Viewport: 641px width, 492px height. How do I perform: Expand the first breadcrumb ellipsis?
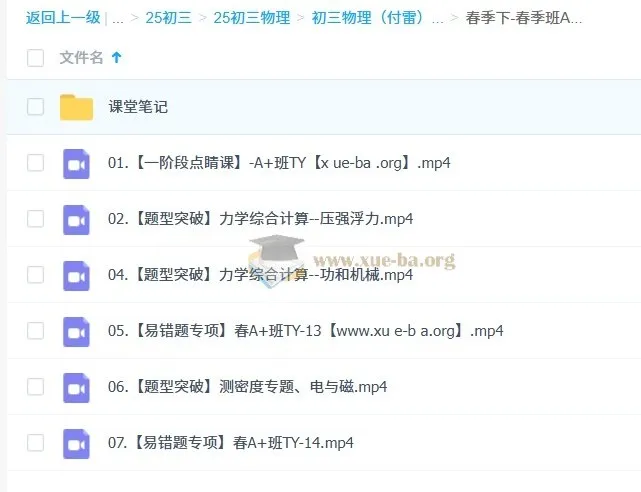click(x=118, y=20)
